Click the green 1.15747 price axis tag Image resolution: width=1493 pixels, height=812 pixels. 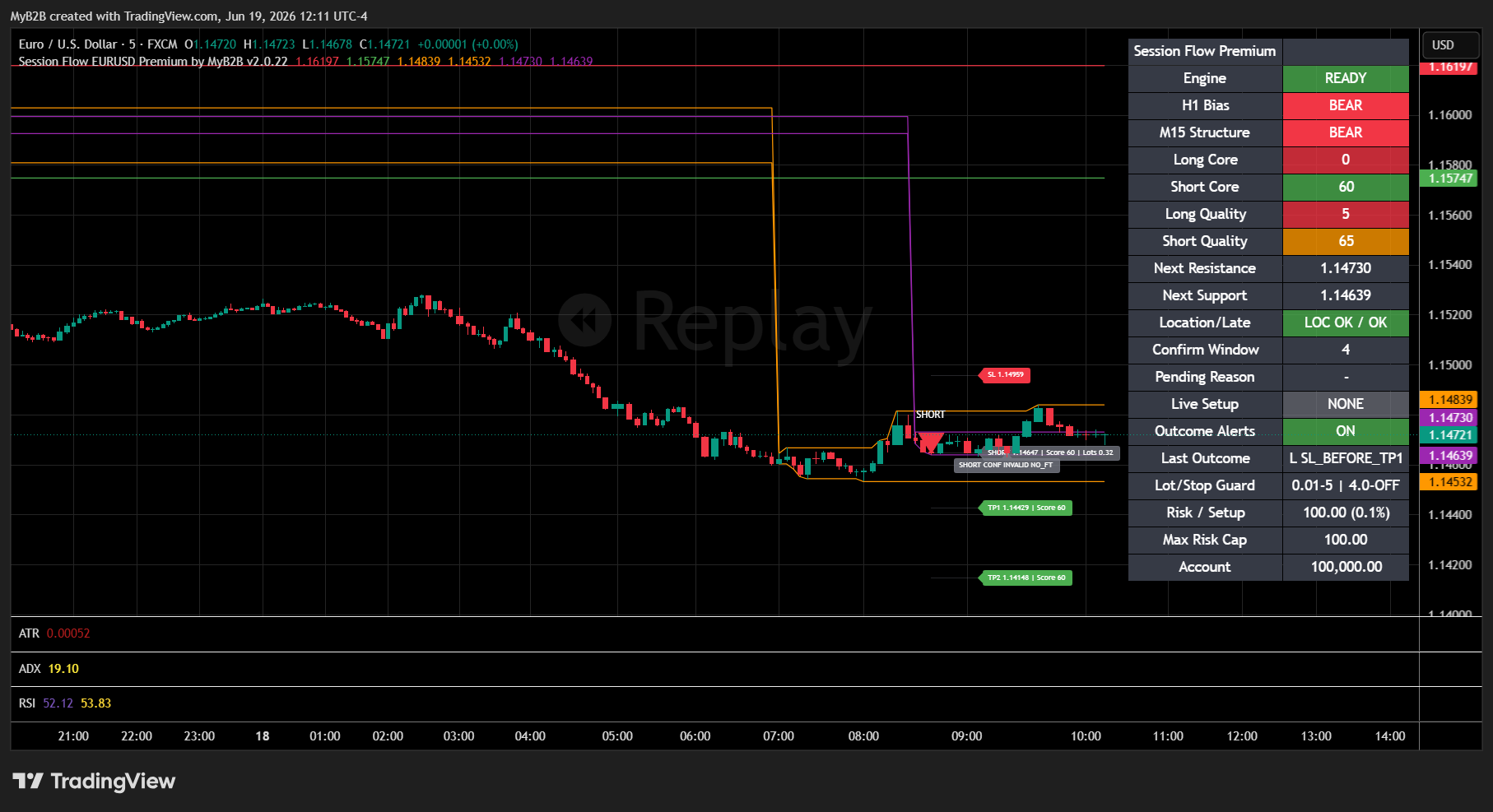click(x=1449, y=179)
